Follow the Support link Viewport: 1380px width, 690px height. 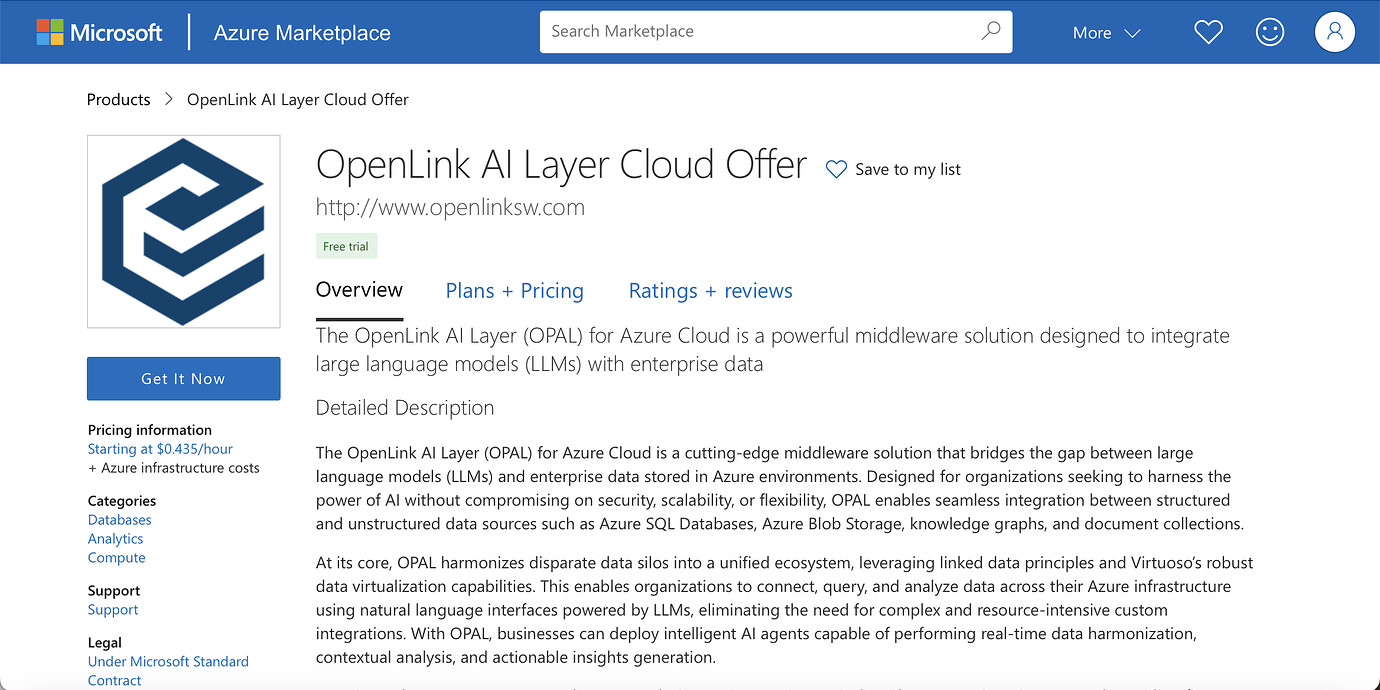pyautogui.click(x=113, y=610)
